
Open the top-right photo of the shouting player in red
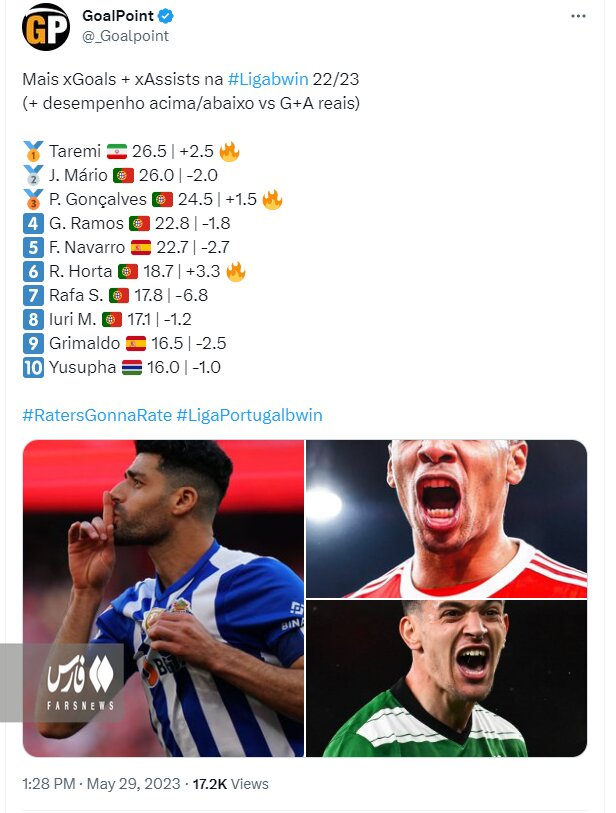446,518
